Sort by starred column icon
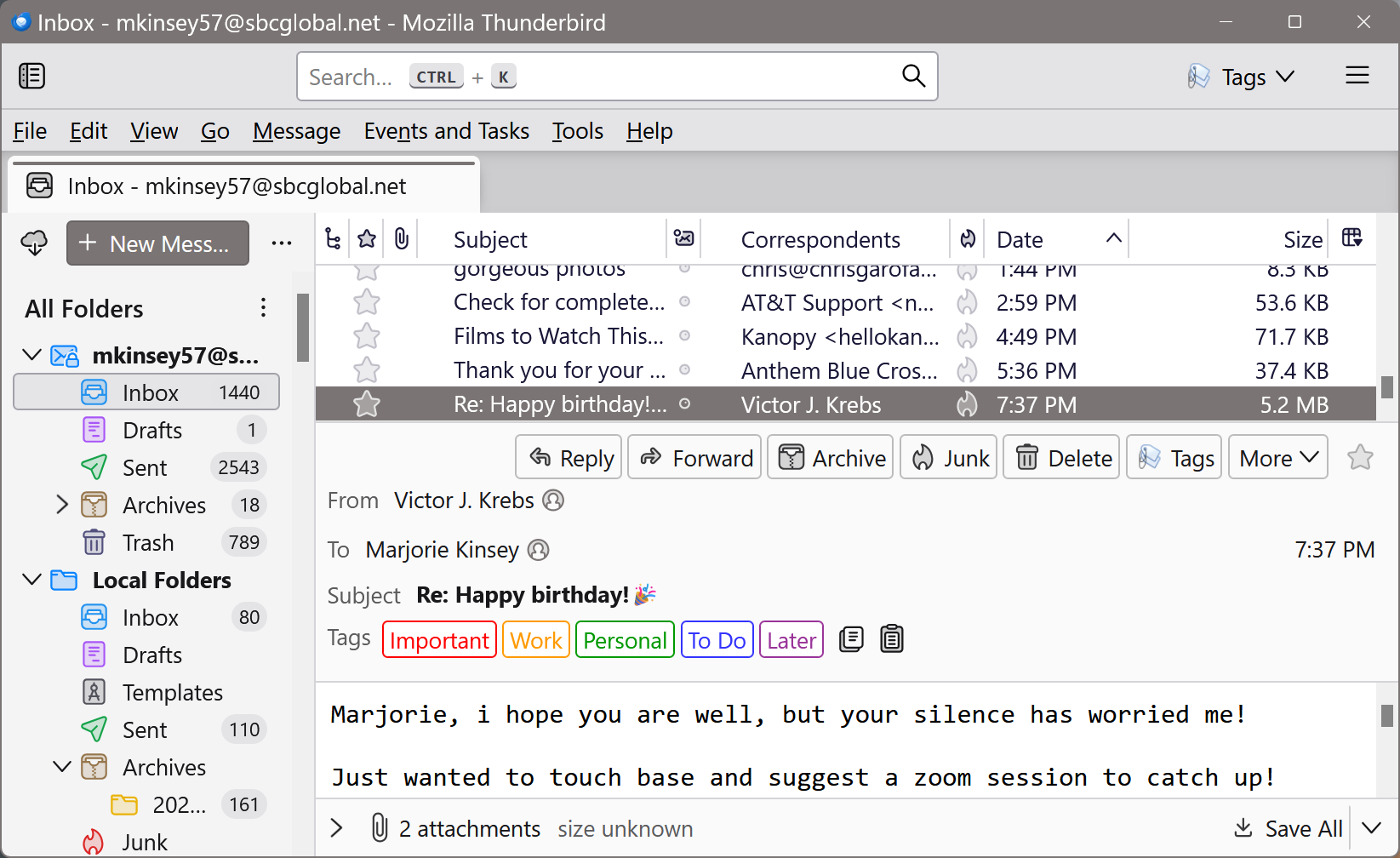 367,239
